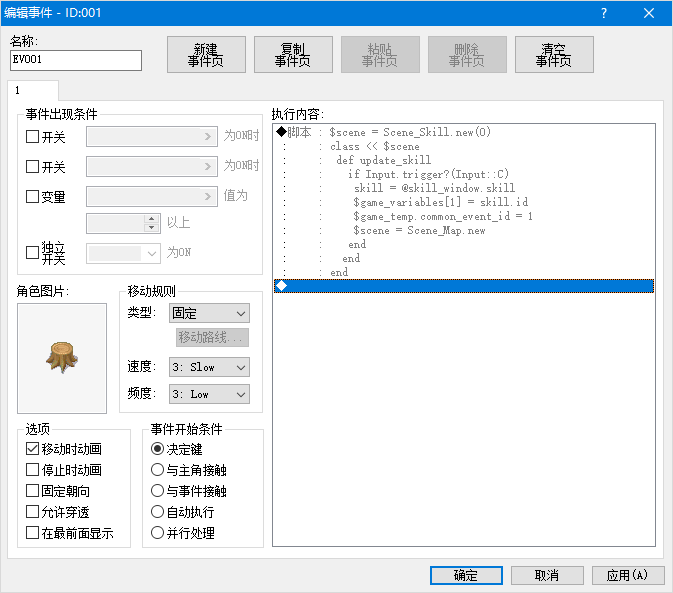Select the 脚本 $scene = Scene_Skill.new(0) line
The image size is (673, 593).
click(x=464, y=132)
